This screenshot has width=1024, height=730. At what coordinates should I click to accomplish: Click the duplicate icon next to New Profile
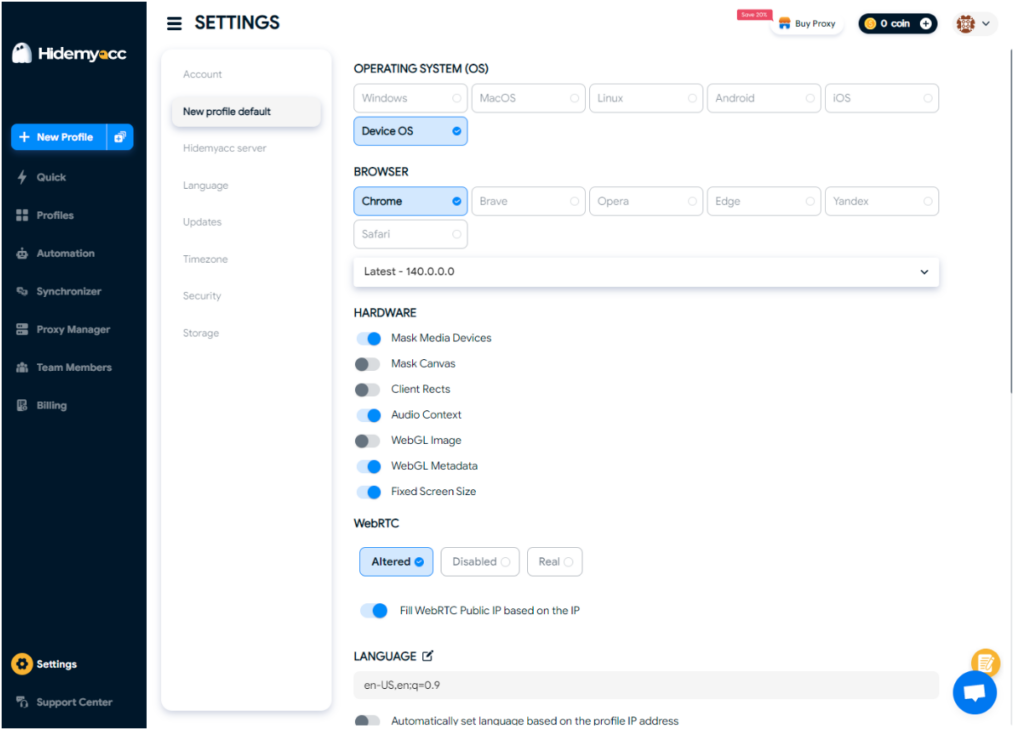tap(120, 137)
